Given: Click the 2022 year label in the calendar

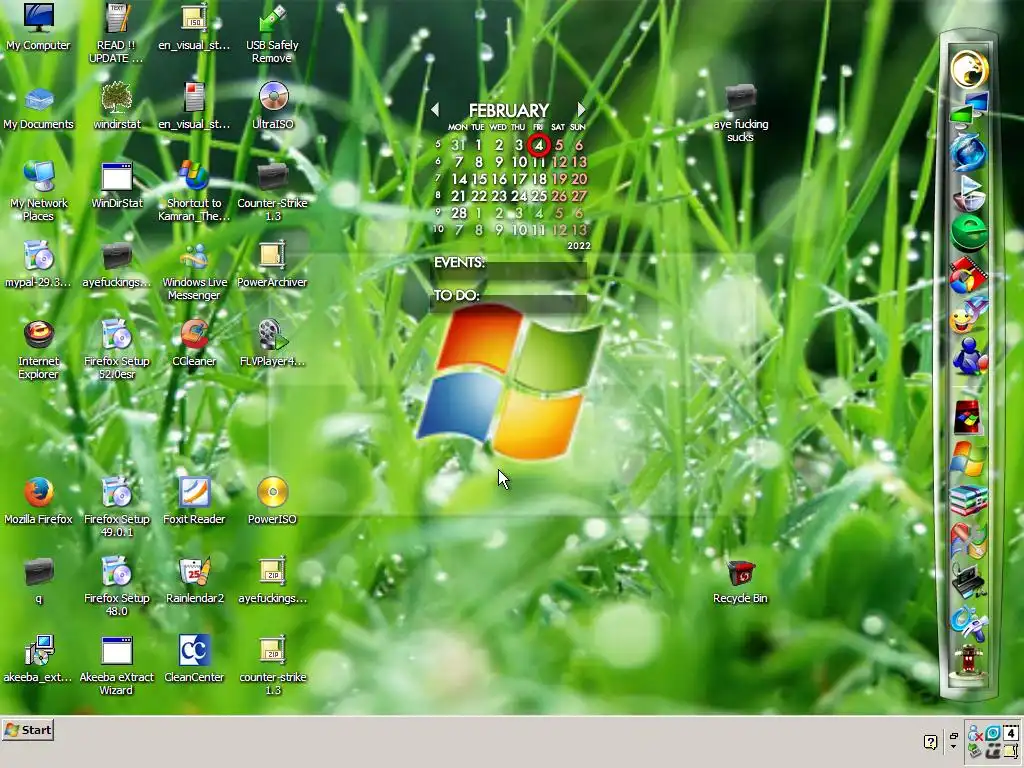Looking at the screenshot, I should pyautogui.click(x=579, y=246).
